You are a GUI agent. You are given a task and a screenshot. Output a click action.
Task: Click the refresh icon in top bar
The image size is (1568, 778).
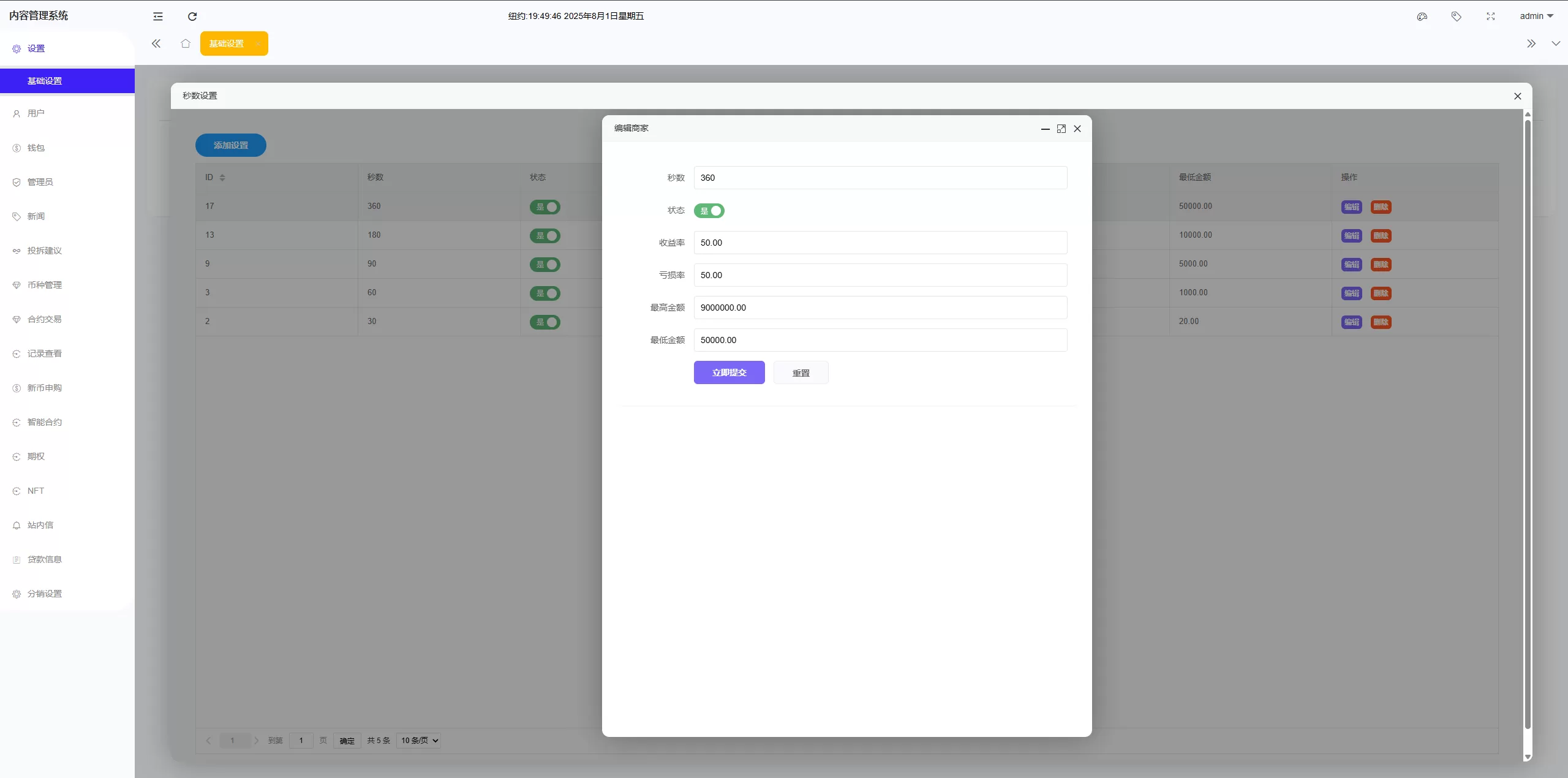[192, 17]
